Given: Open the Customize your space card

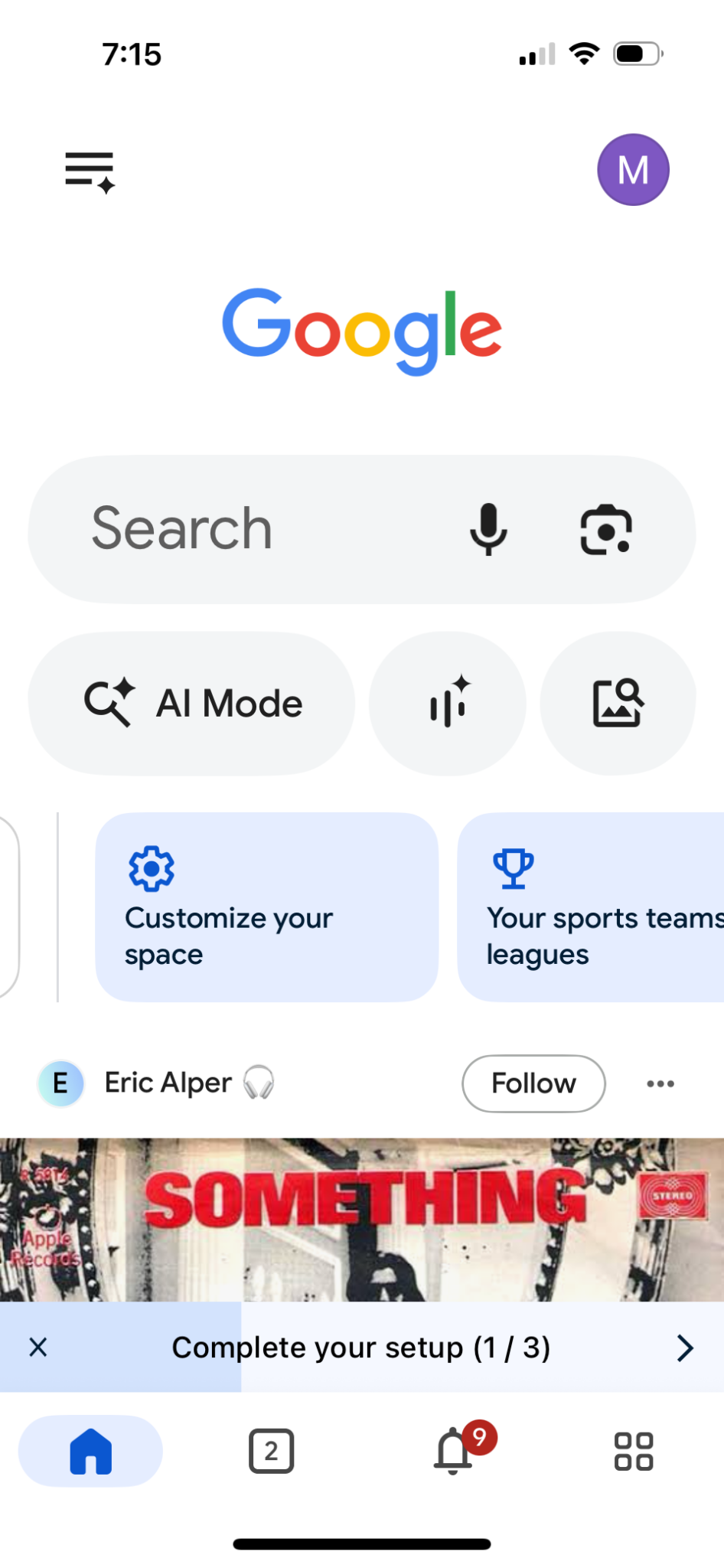Looking at the screenshot, I should click(x=266, y=906).
